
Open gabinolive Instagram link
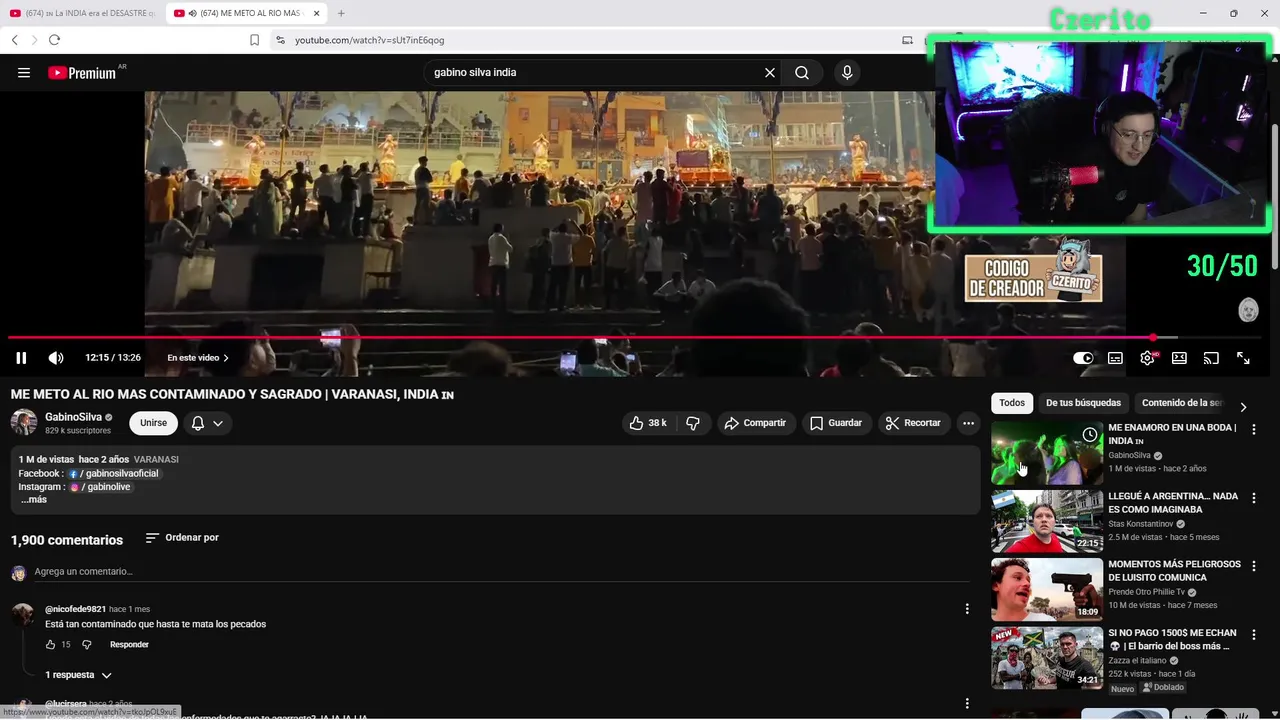tap(101, 487)
